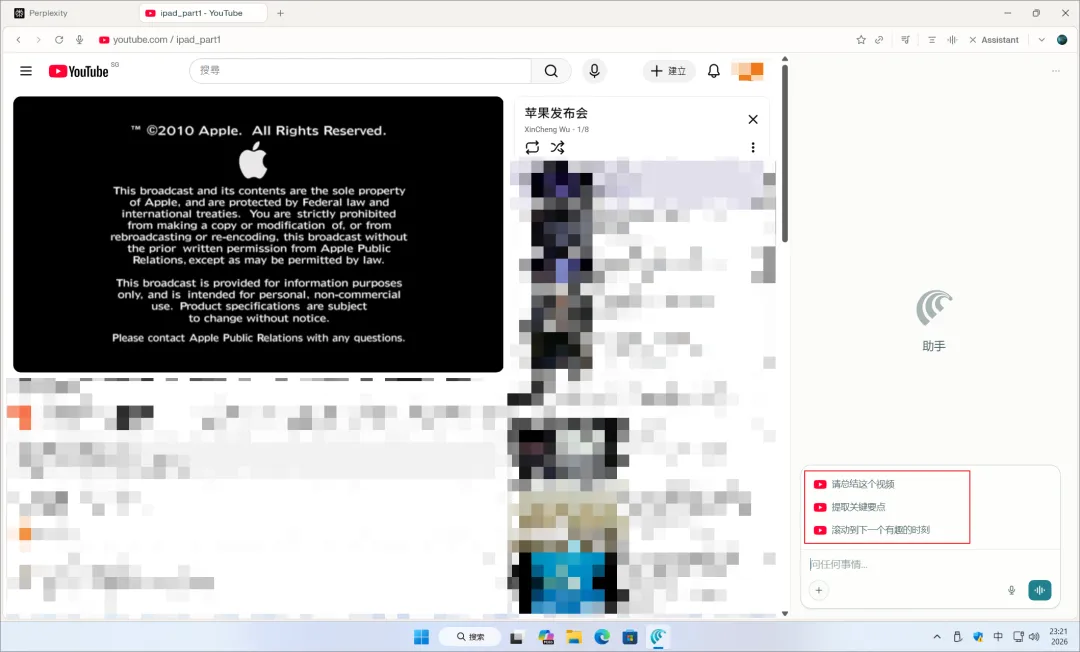Toggle playlist loop icon
The image size is (1080, 652).
(x=532, y=147)
